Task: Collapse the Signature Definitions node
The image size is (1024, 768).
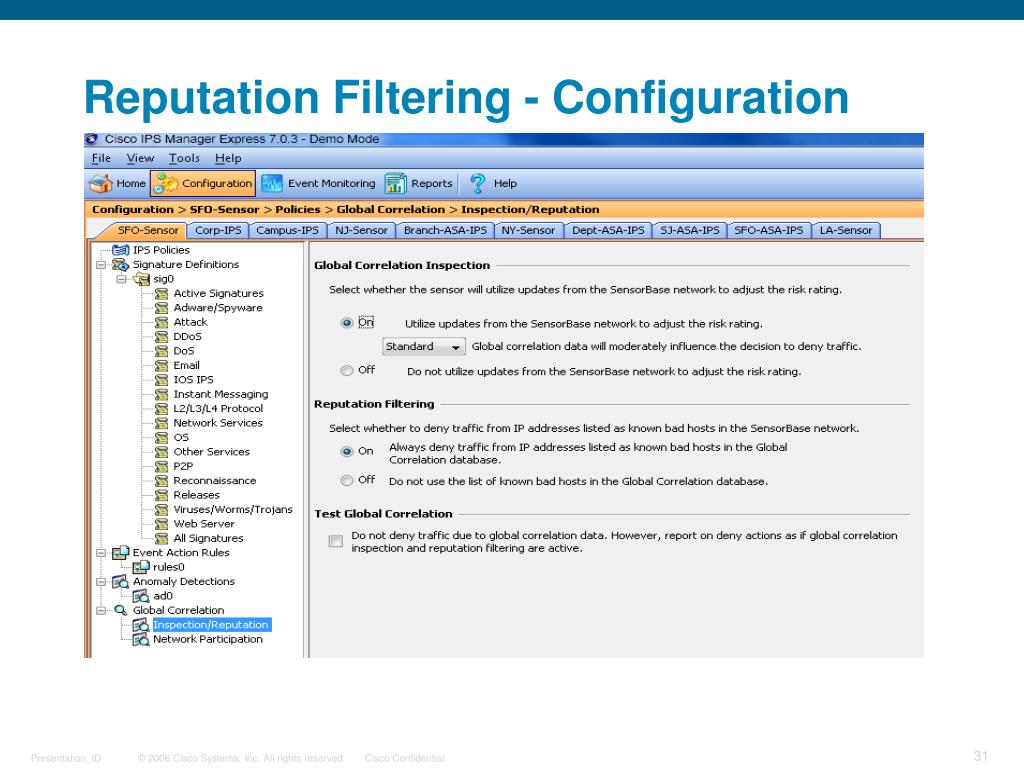Action: 101,264
